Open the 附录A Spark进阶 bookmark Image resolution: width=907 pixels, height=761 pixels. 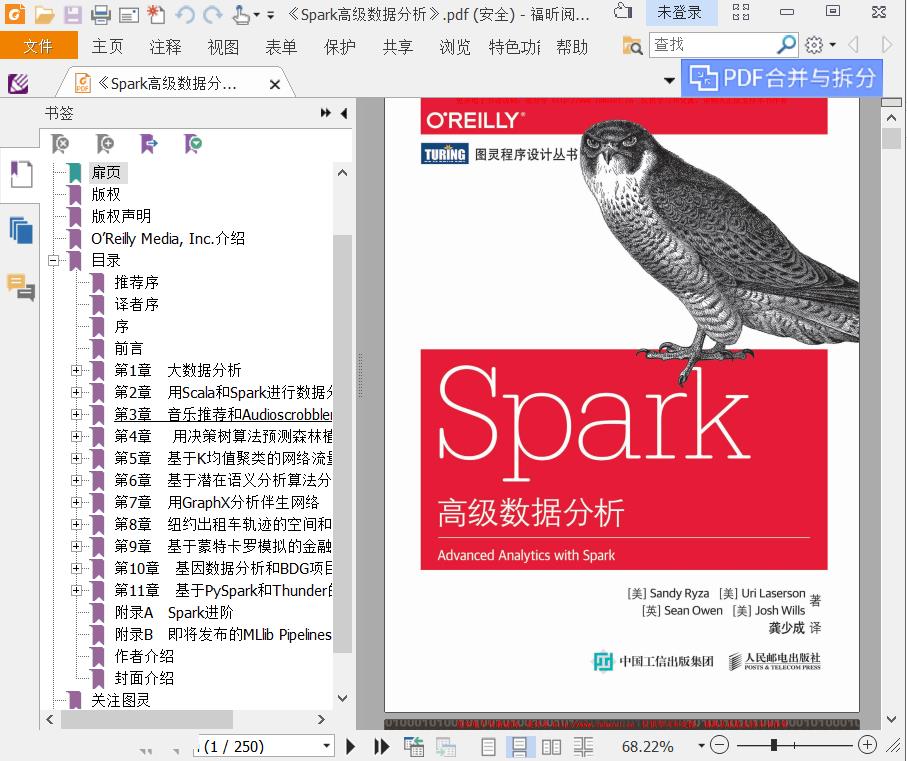coord(174,612)
